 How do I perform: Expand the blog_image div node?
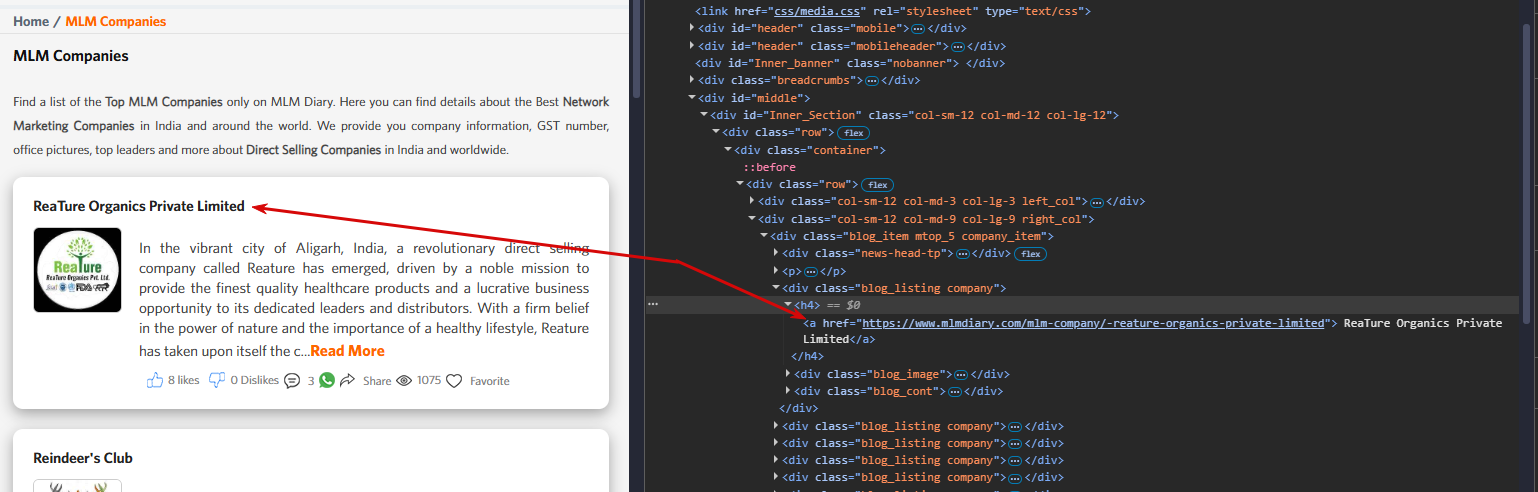tap(789, 374)
